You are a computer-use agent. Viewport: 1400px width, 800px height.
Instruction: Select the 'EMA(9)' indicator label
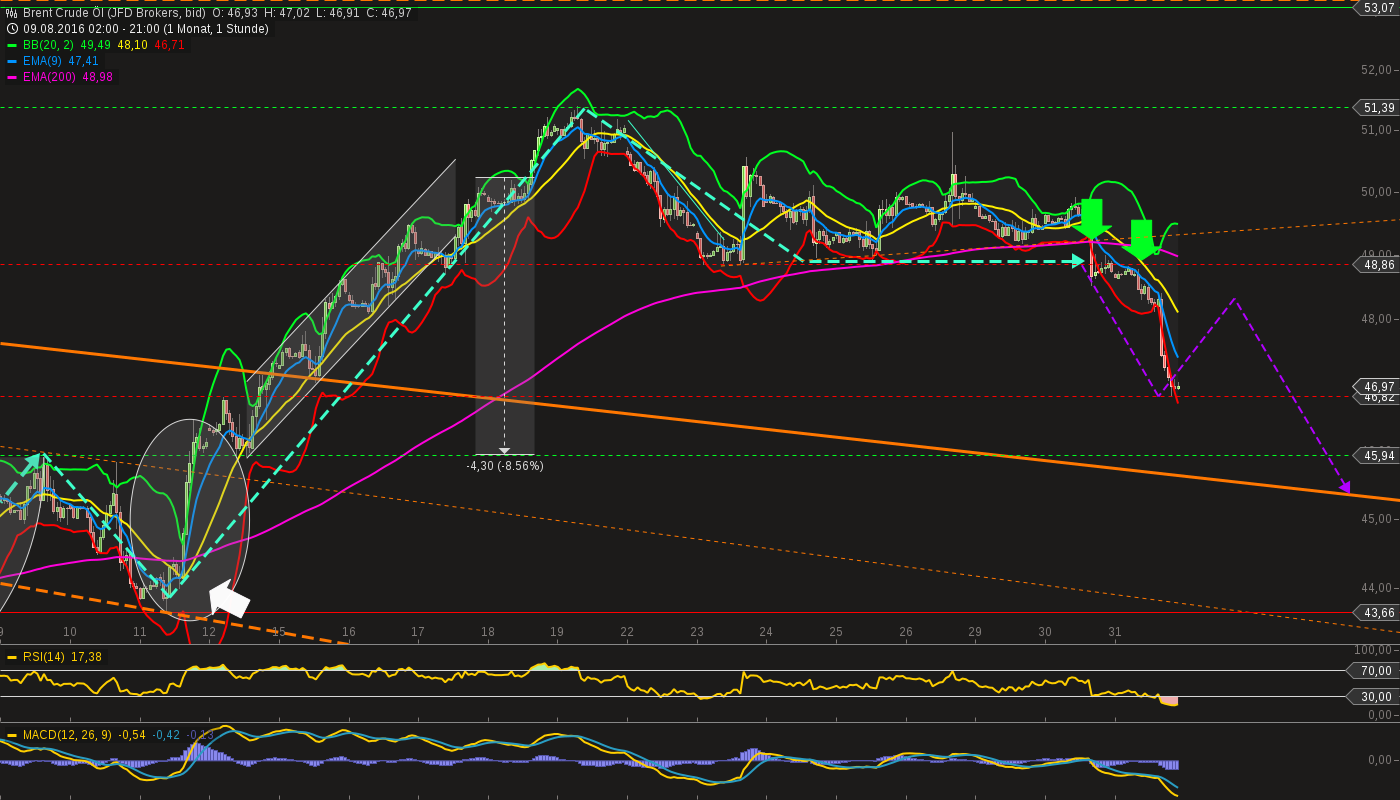pyautogui.click(x=43, y=61)
